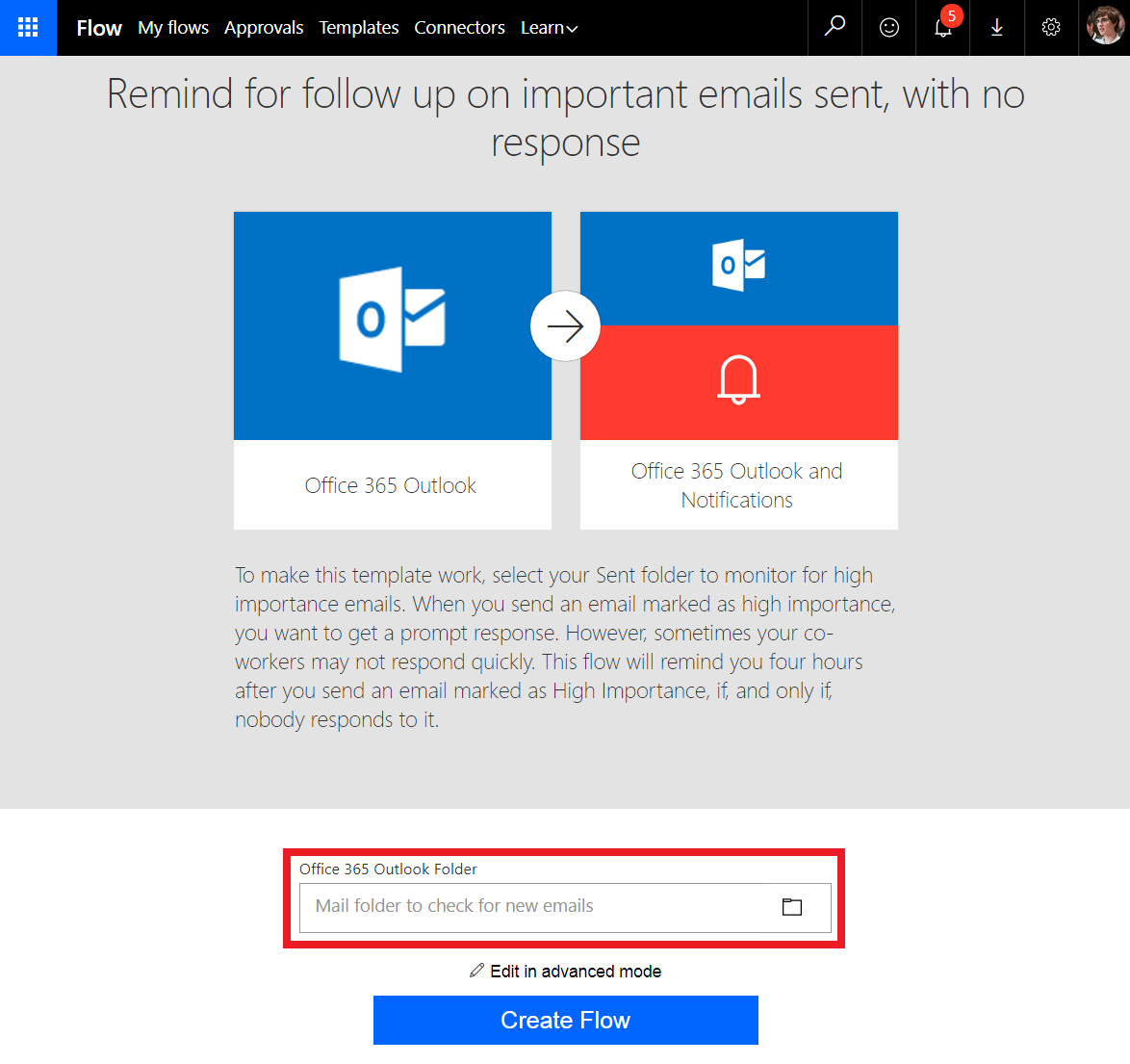The height and width of the screenshot is (1064, 1130).
Task: Click the search magnifier icon
Action: [x=835, y=27]
